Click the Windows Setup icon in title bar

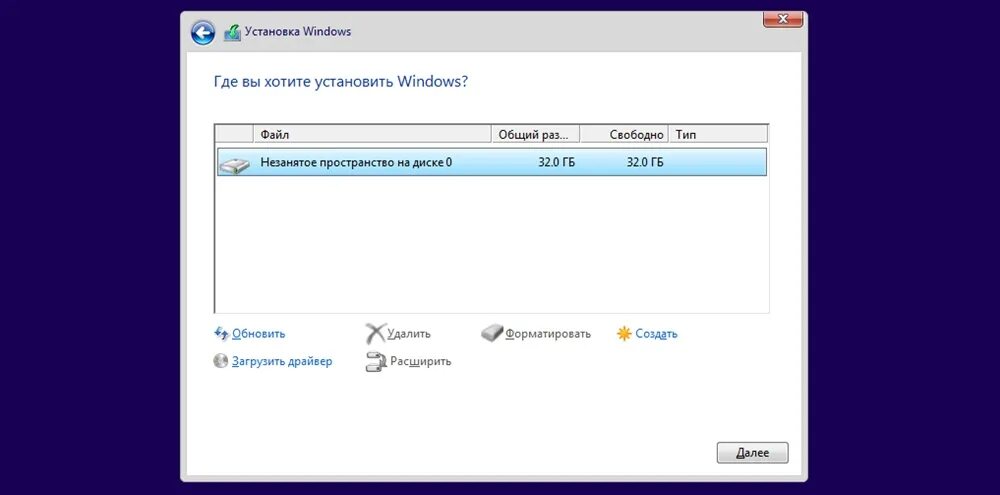click(x=232, y=32)
